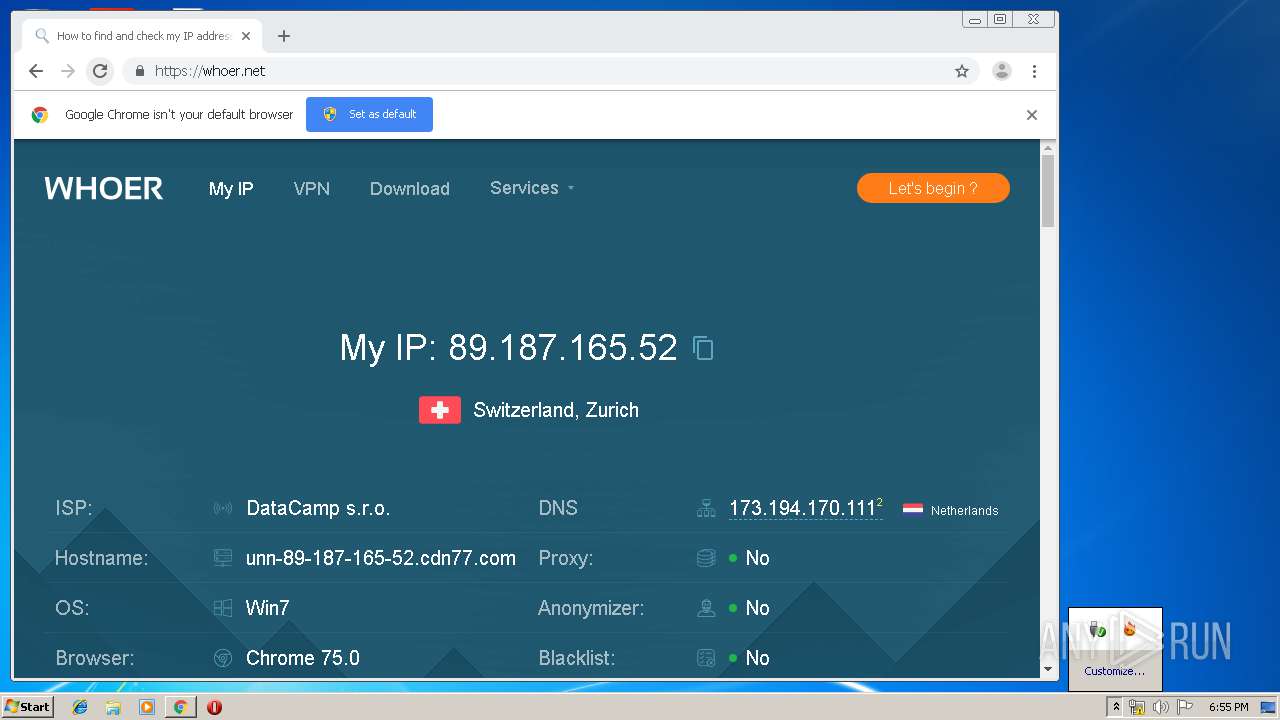Open the volume tray icon
The image size is (1280, 720).
[x=1161, y=707]
